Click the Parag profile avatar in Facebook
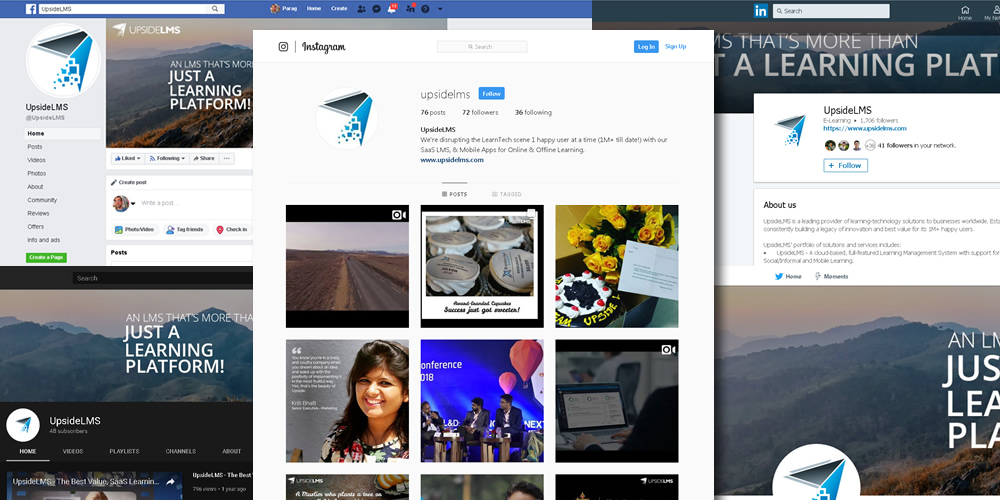 [x=275, y=9]
